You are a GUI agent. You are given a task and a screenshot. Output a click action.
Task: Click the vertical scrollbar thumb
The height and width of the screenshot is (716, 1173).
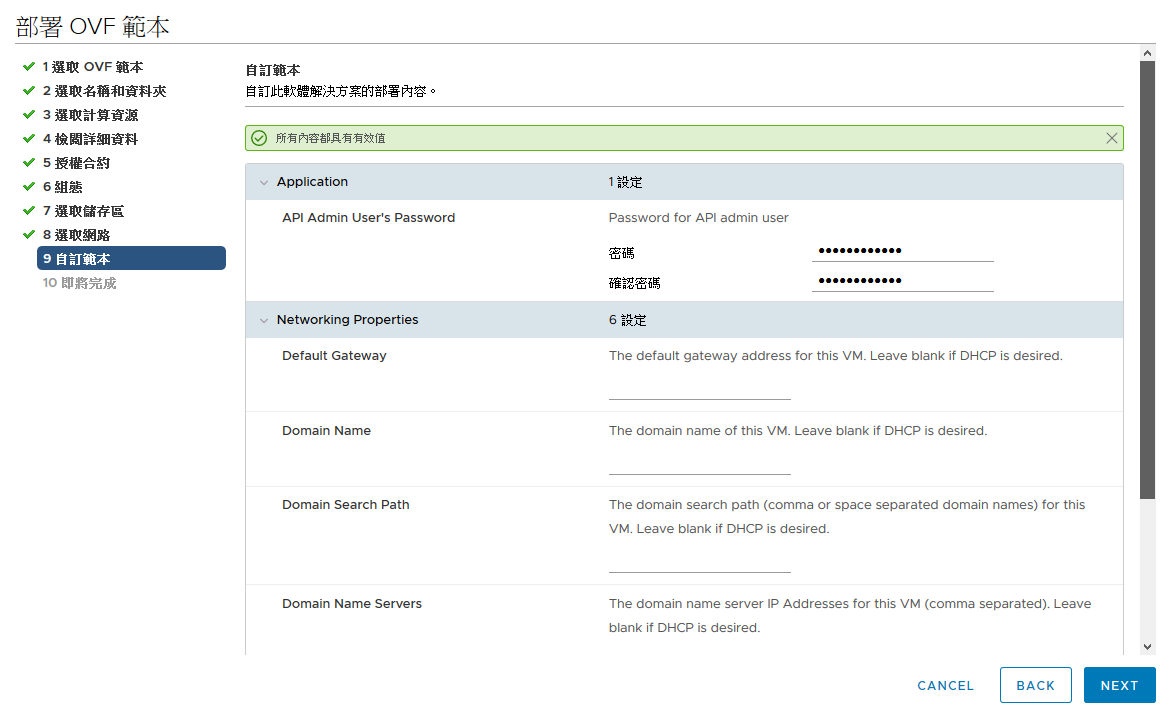(x=1148, y=280)
